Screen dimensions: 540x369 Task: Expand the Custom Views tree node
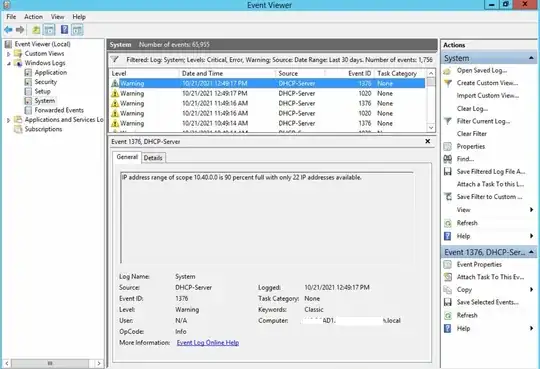9,54
